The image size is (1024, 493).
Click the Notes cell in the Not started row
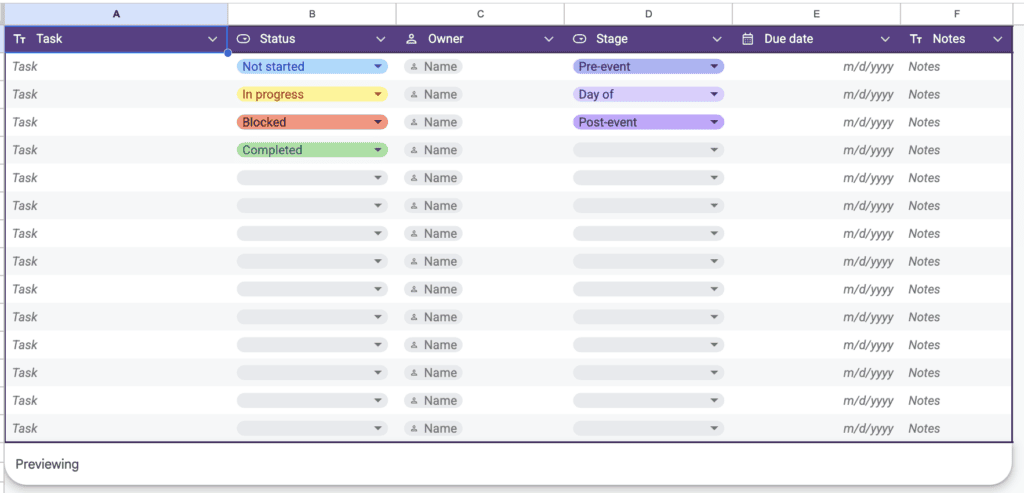[x=957, y=67]
